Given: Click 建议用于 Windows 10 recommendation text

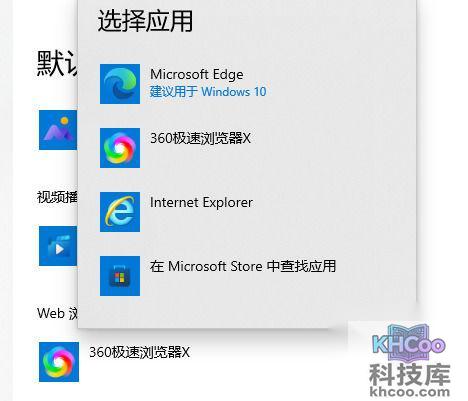Looking at the screenshot, I should [208, 91].
